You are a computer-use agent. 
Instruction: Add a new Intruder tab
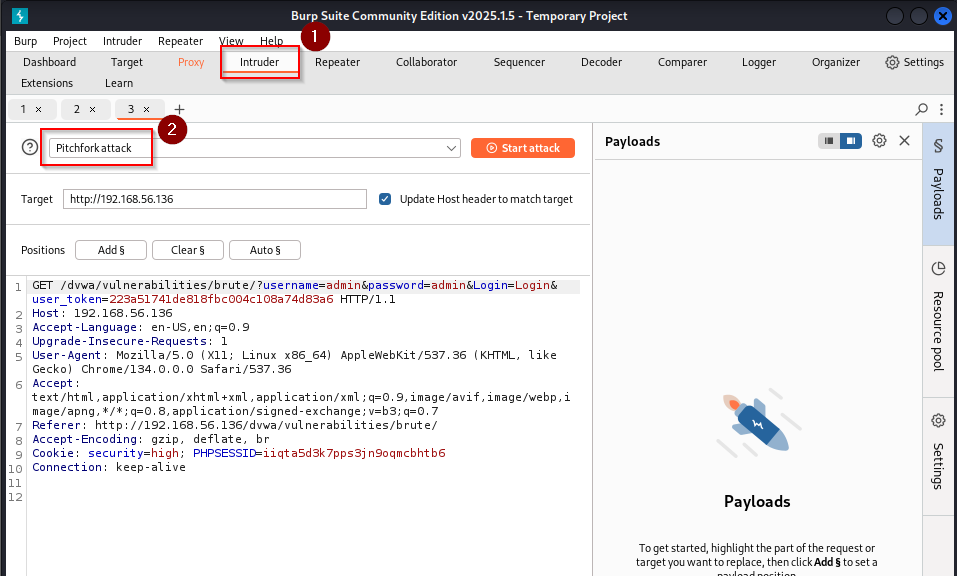[179, 109]
